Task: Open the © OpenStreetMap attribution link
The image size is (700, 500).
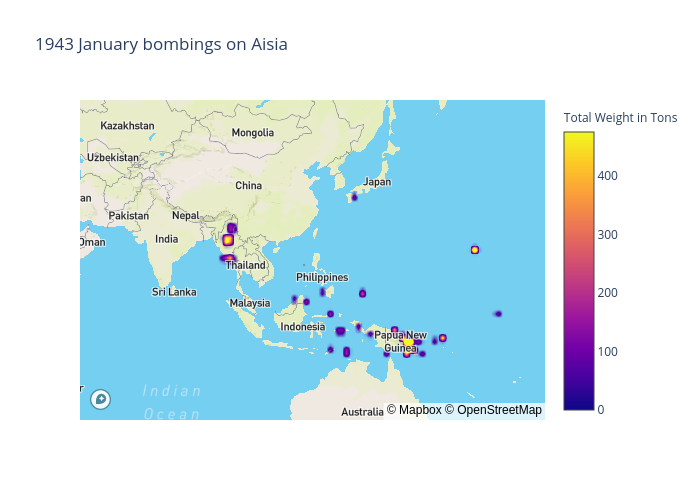Action: pyautogui.click(x=493, y=410)
